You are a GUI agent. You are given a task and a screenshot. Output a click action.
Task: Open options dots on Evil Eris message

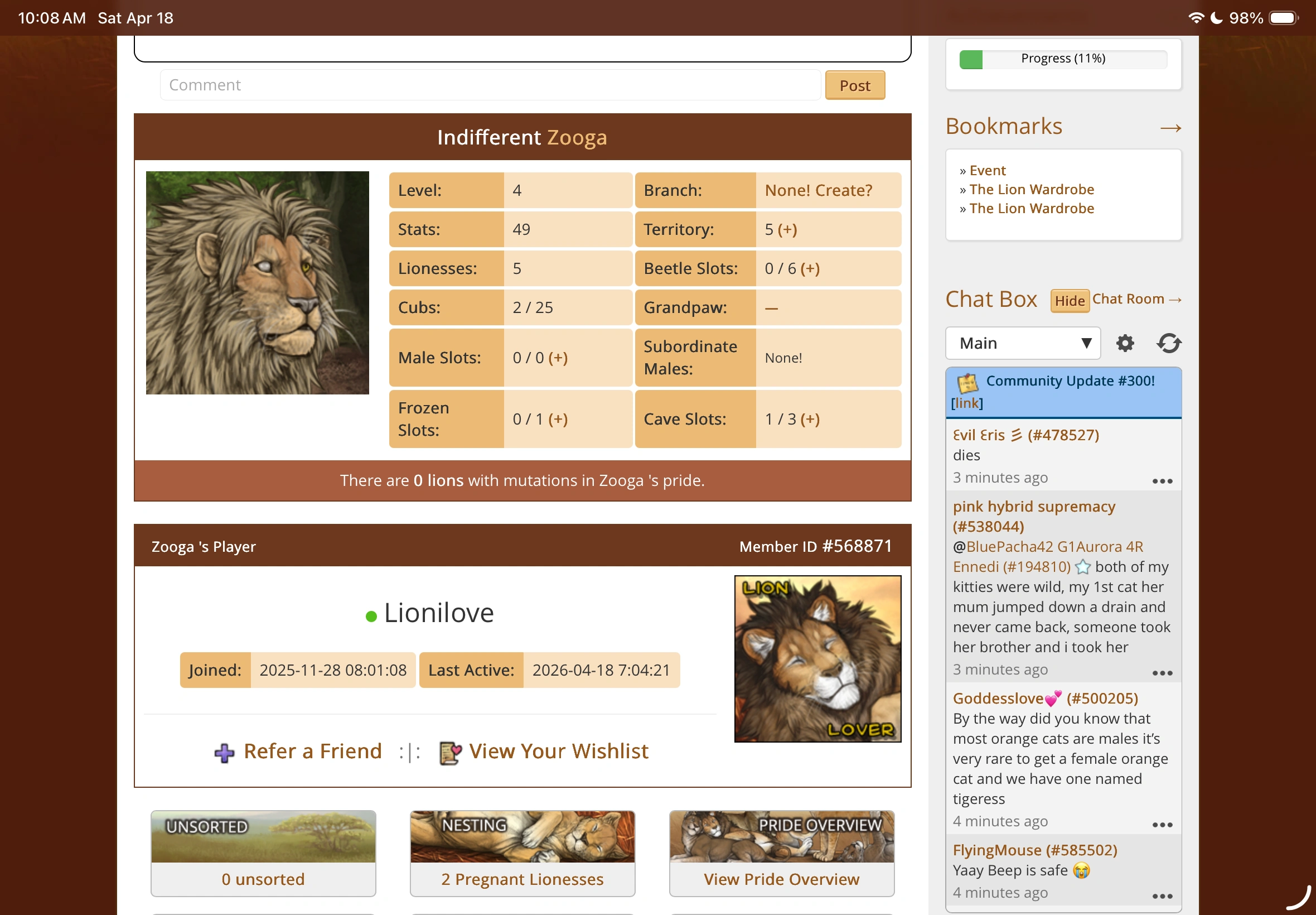(x=1162, y=481)
